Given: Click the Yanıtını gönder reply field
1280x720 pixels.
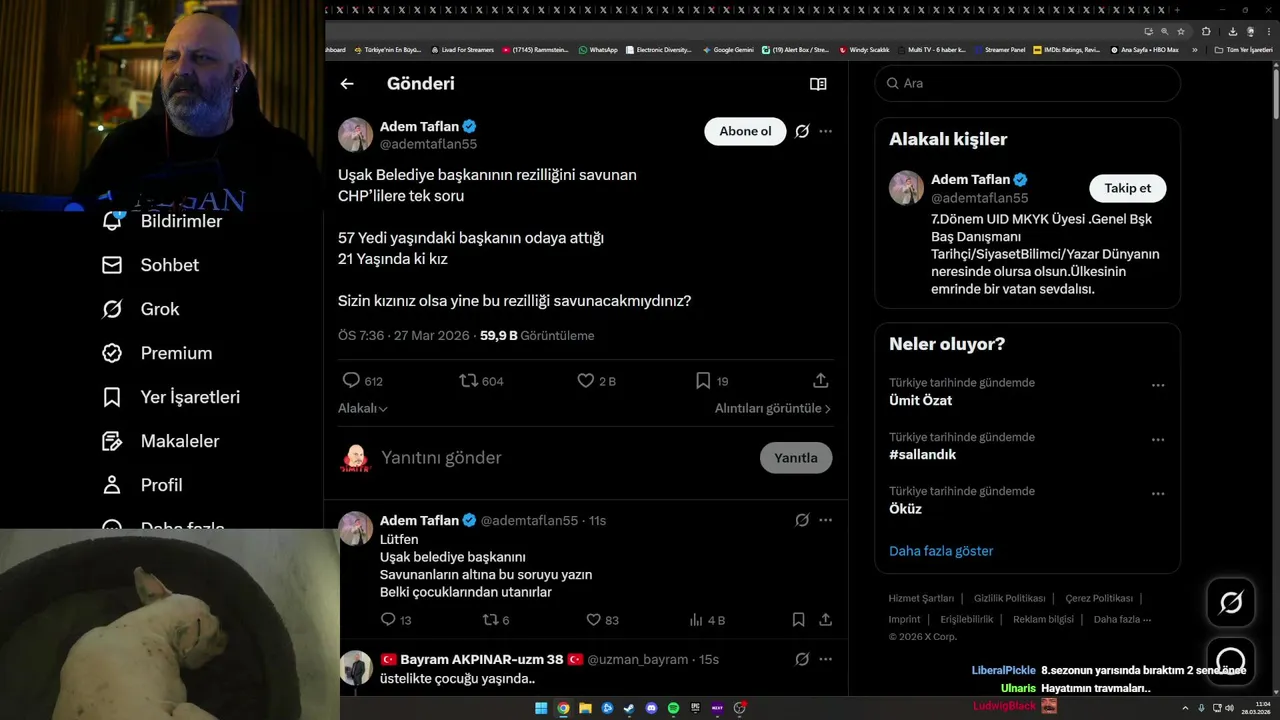Looking at the screenshot, I should [565, 458].
